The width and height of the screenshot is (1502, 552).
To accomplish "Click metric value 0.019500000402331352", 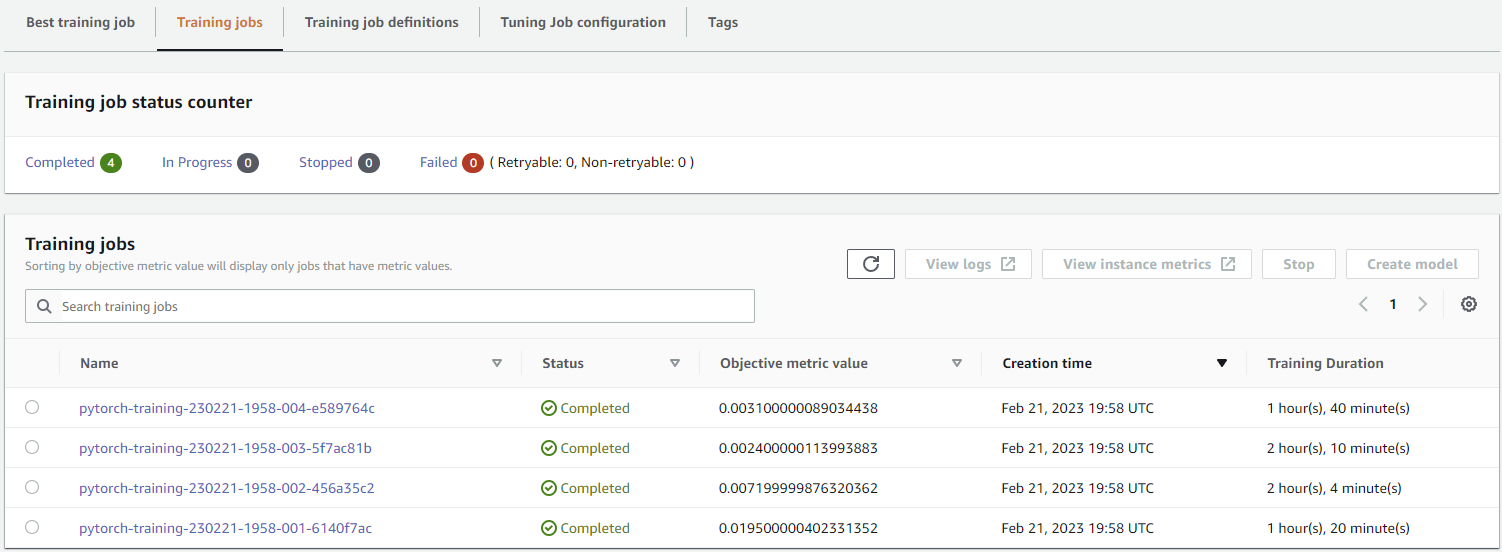I will [x=798, y=528].
